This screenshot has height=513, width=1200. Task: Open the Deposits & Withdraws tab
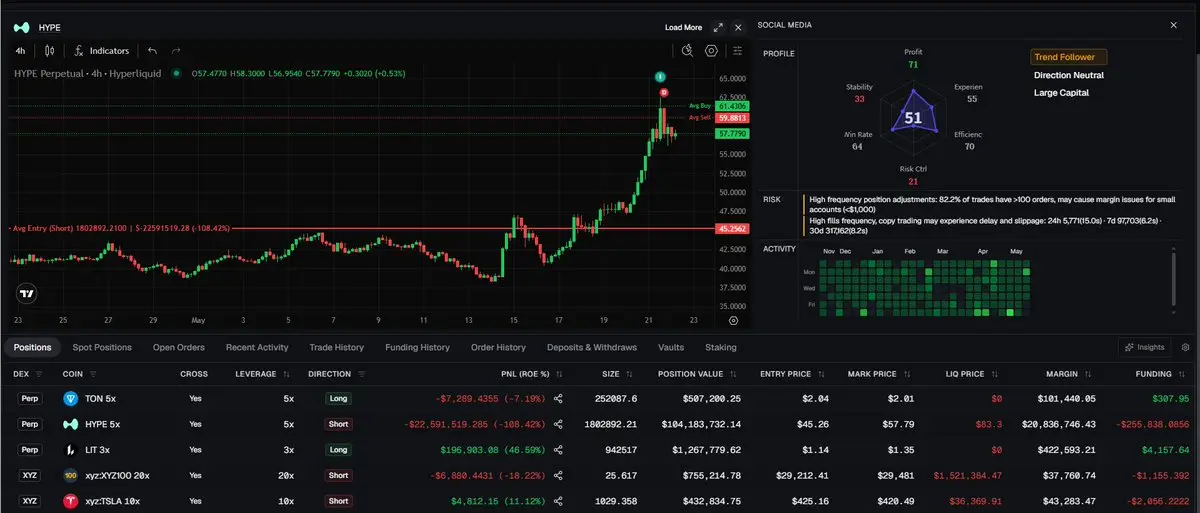pyautogui.click(x=592, y=347)
